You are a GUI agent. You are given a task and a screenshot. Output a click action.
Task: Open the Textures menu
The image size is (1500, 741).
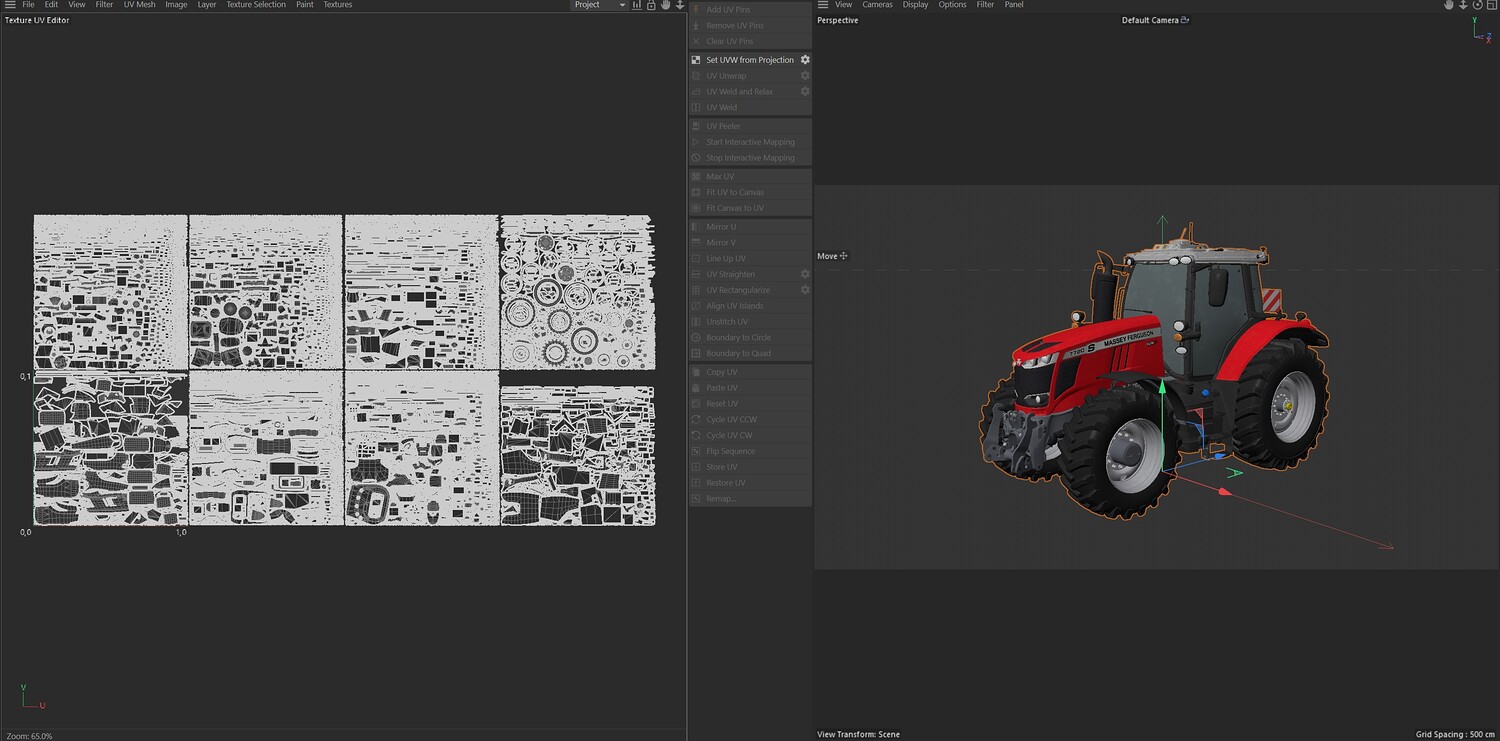(338, 5)
